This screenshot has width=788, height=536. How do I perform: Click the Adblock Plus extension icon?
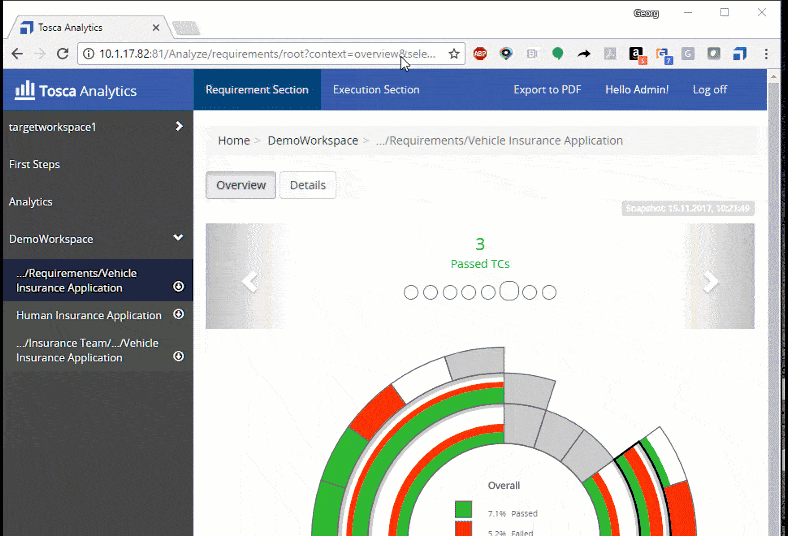point(480,53)
